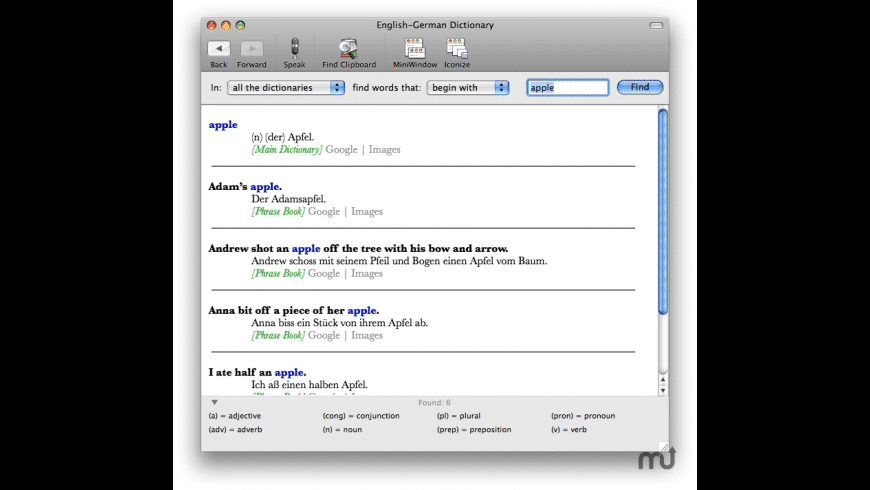This screenshot has width=870, height=490.
Task: Open the MiniWindow view icon
Action: tap(414, 48)
